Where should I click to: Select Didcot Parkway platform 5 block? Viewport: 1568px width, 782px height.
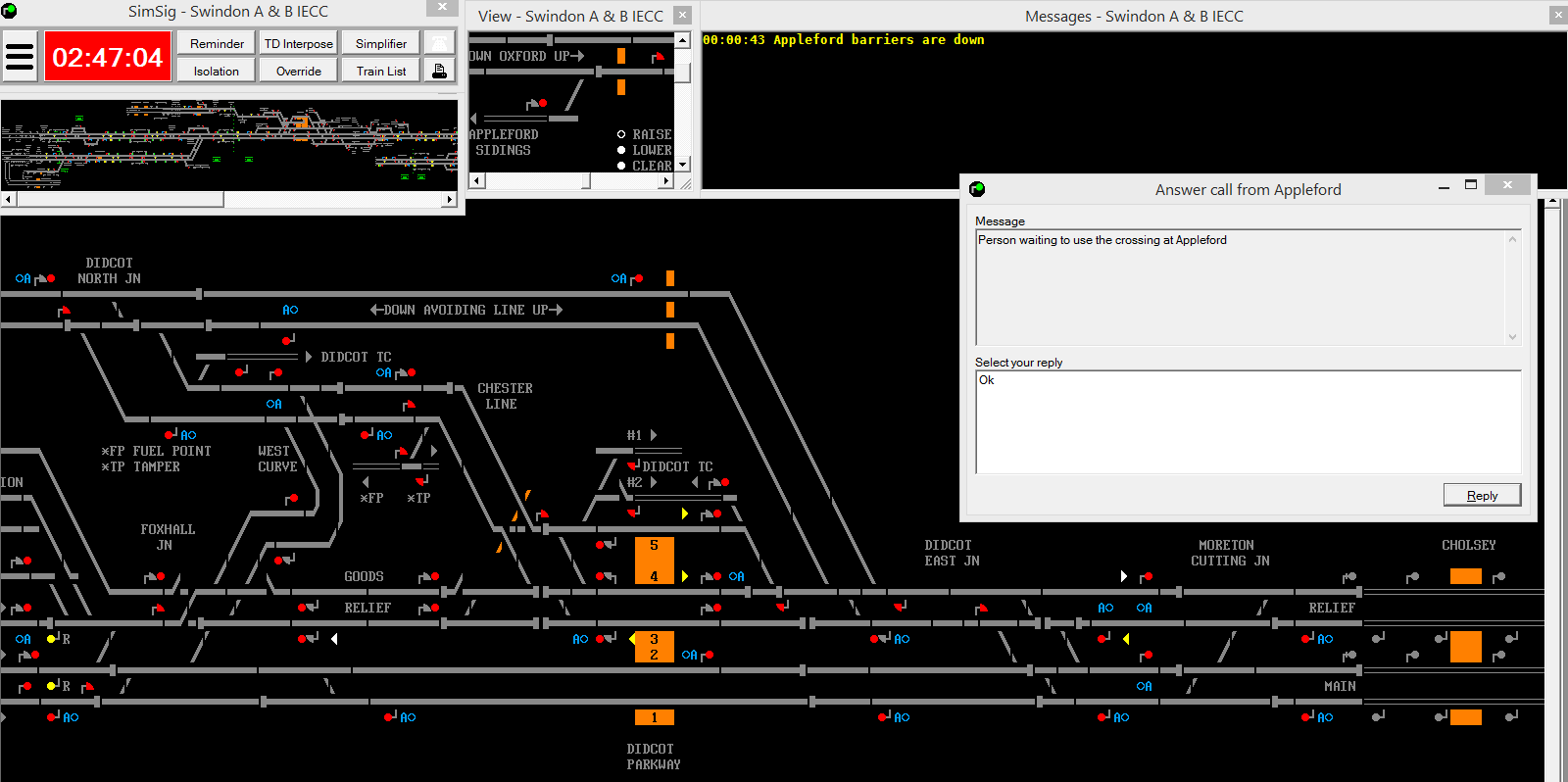(654, 546)
